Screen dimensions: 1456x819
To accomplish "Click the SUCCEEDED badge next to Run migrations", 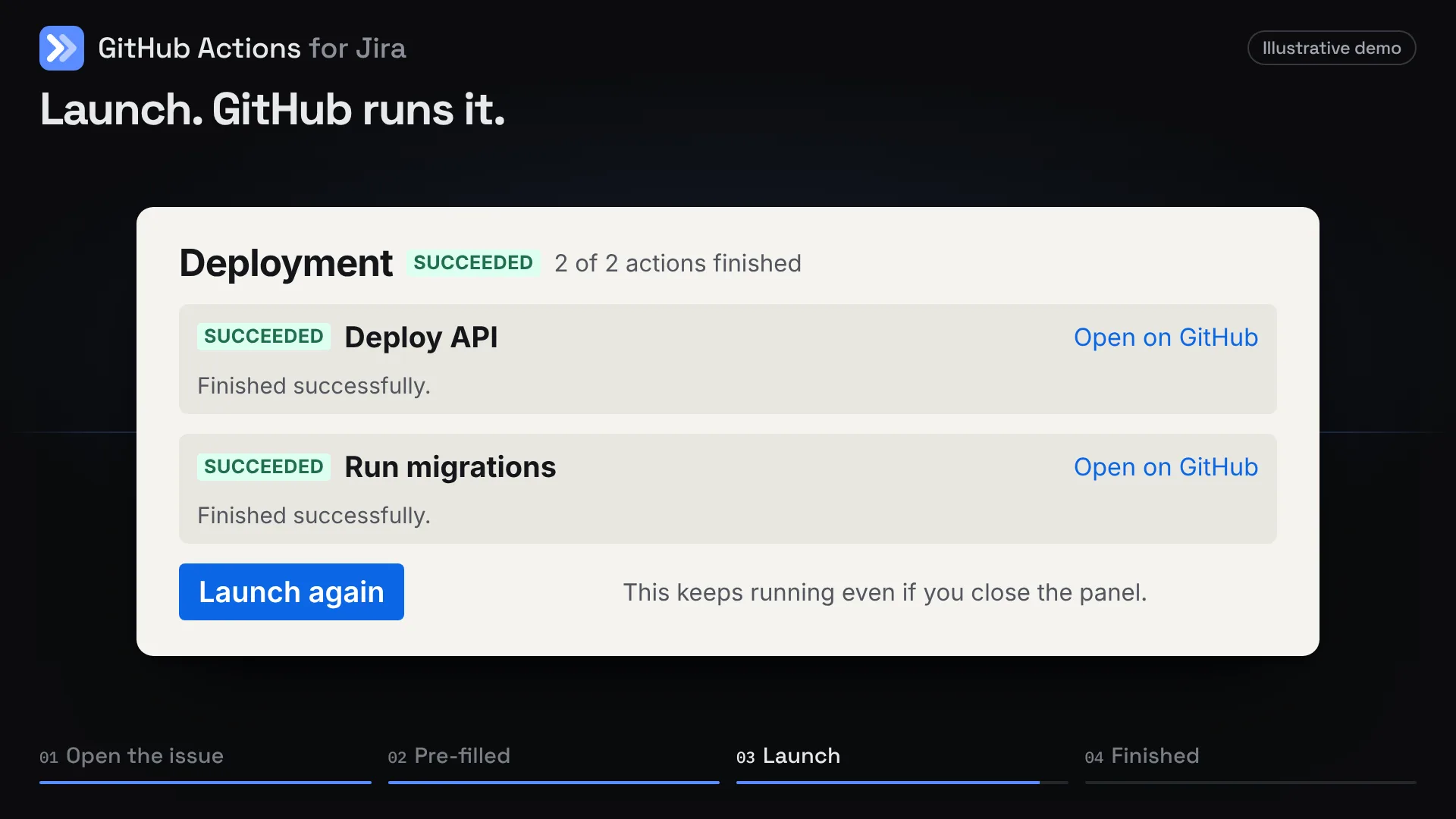I will click(x=264, y=466).
